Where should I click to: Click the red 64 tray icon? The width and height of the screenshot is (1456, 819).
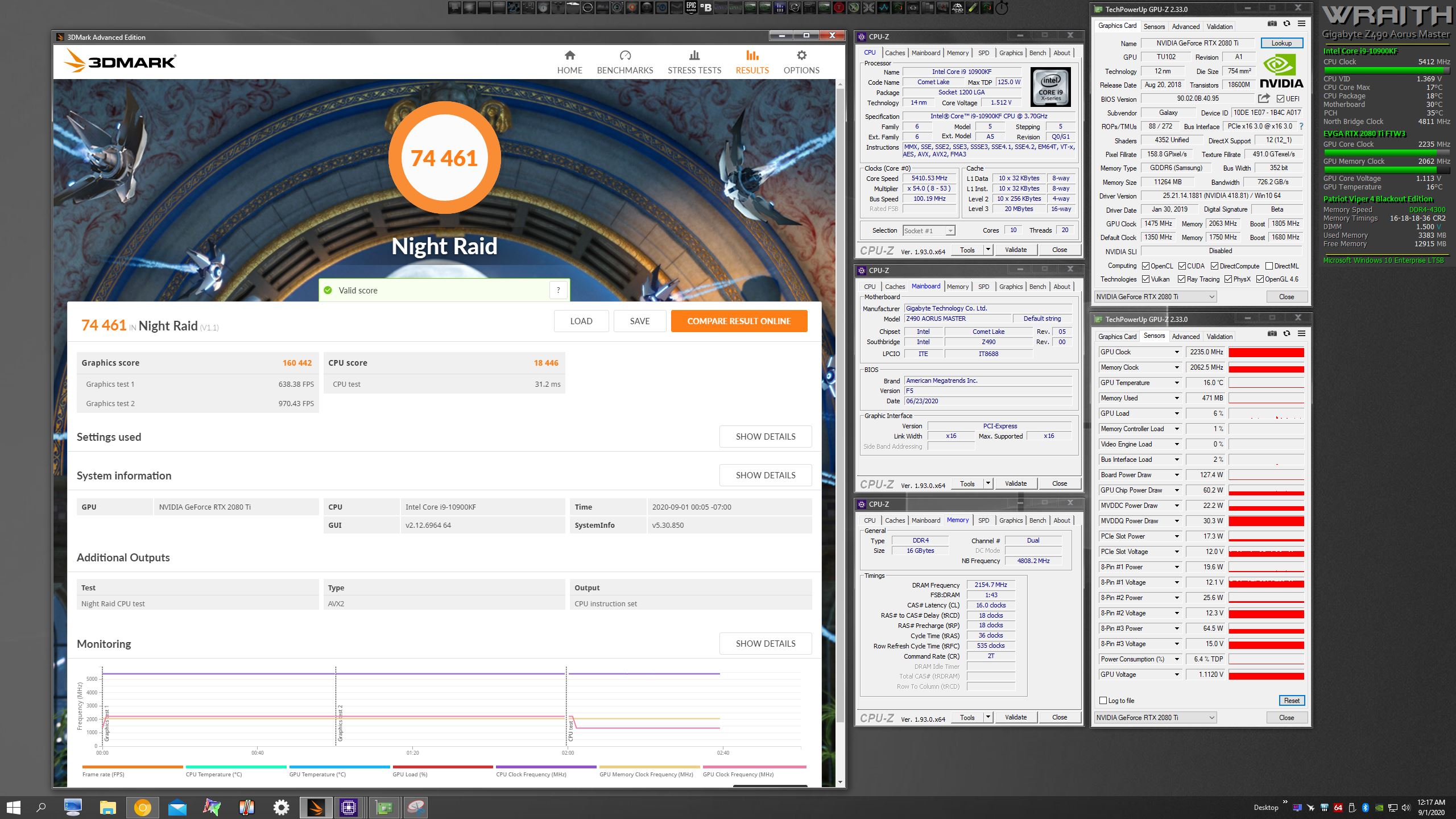(x=1338, y=807)
